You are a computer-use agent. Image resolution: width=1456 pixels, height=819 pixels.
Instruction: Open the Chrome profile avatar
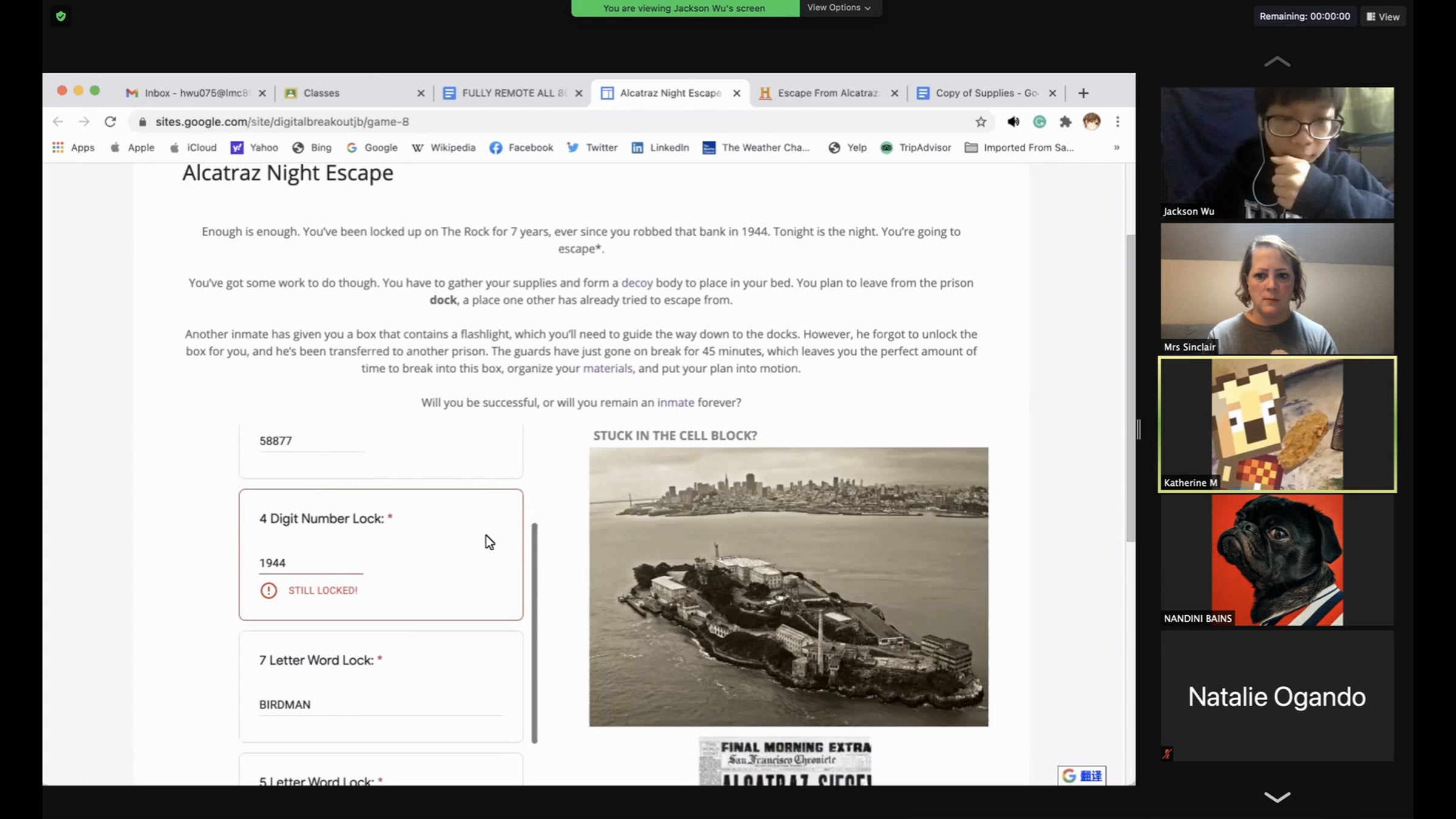[1091, 122]
